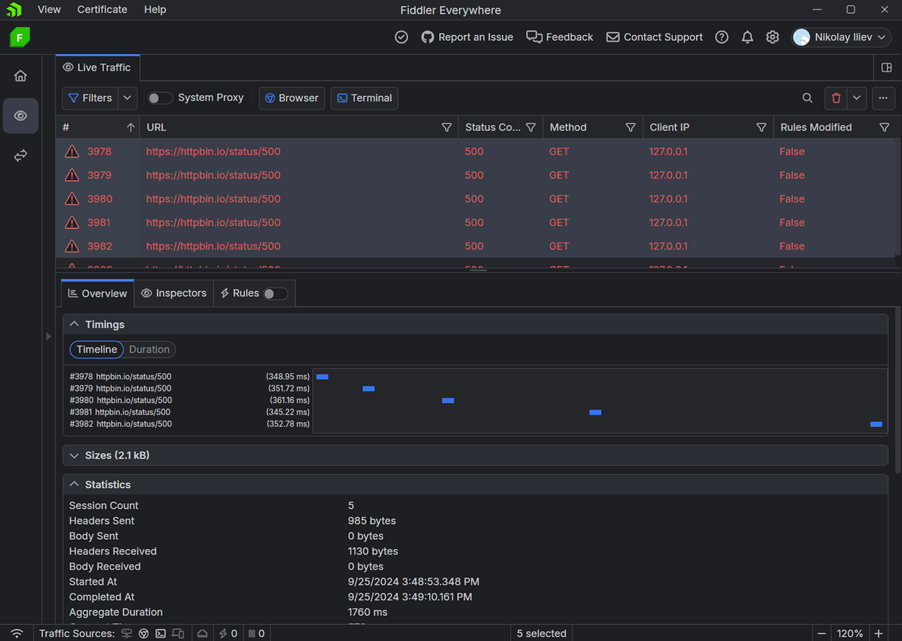Toggle the Rules tab switch
Image resolution: width=902 pixels, height=641 pixels.
point(275,294)
